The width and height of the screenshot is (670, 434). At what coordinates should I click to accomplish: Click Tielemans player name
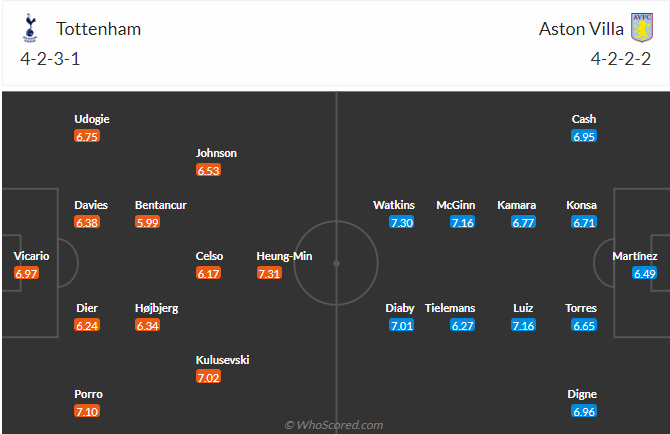pyautogui.click(x=450, y=308)
